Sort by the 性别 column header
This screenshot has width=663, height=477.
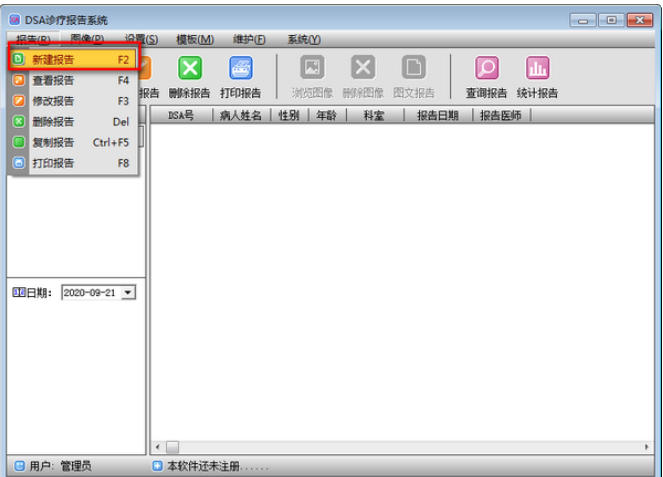click(289, 115)
